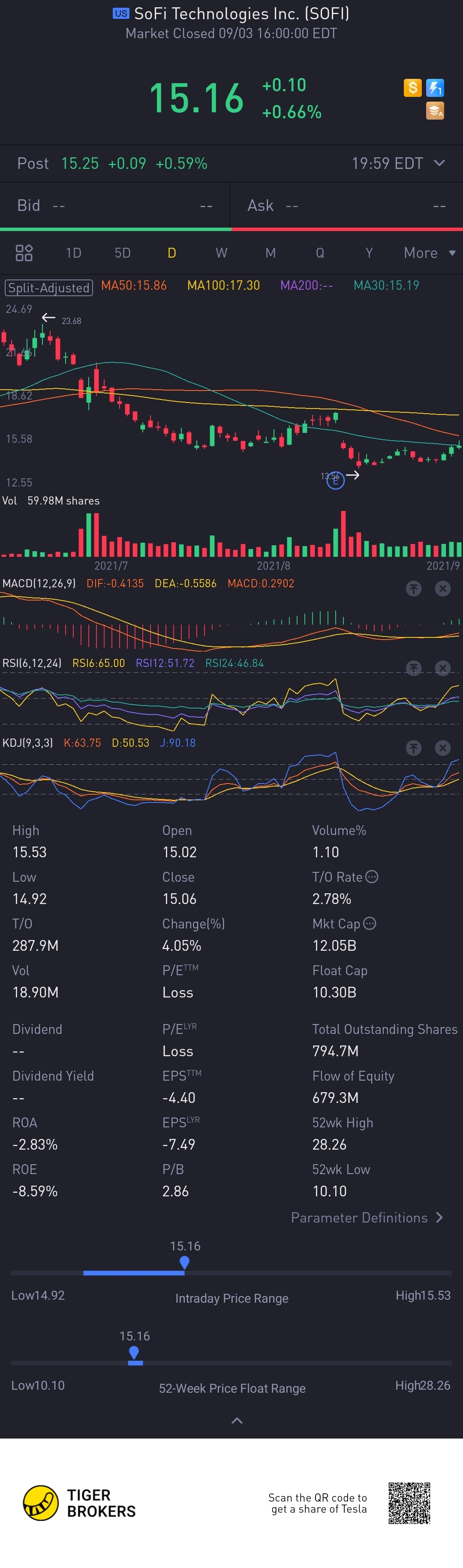Screen dimensions: 463x1568
Task: Tap the 52wk High value 28.26
Action: pyautogui.click(x=329, y=1144)
